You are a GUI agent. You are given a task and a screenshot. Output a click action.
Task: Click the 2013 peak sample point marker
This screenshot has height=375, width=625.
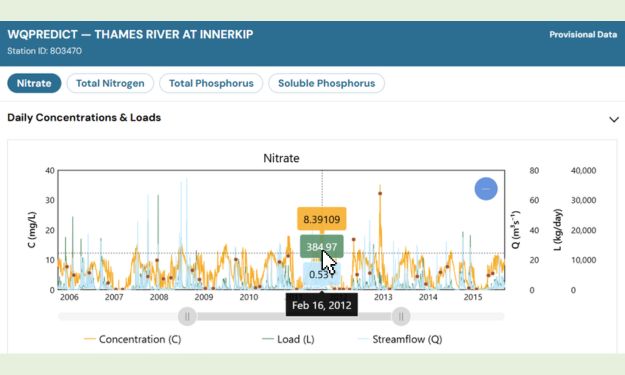click(x=380, y=194)
